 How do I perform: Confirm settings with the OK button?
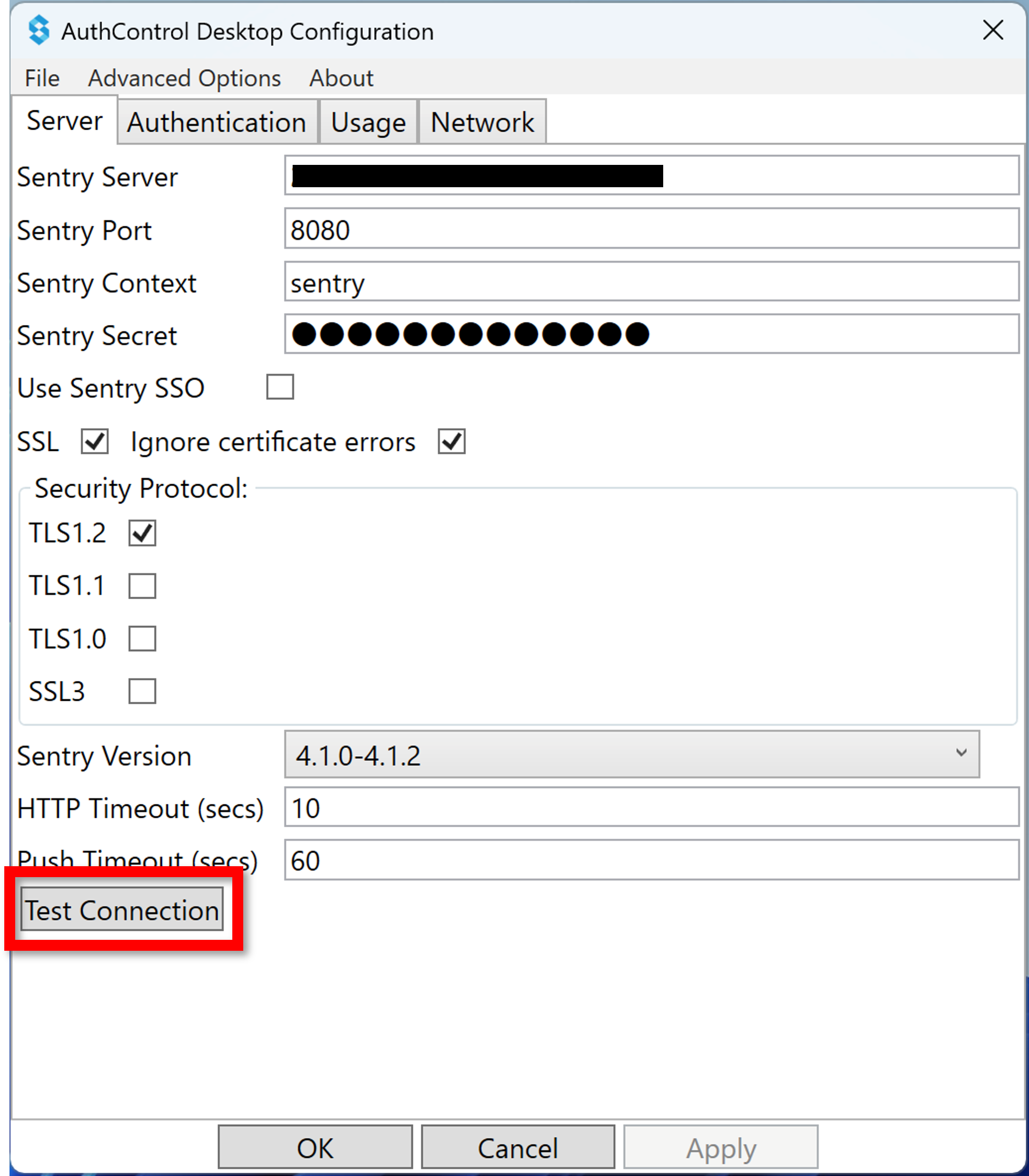click(315, 1147)
